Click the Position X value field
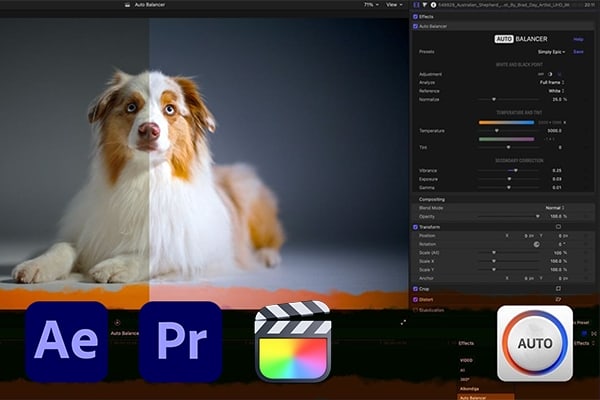This screenshot has width=600, height=400. click(x=529, y=236)
